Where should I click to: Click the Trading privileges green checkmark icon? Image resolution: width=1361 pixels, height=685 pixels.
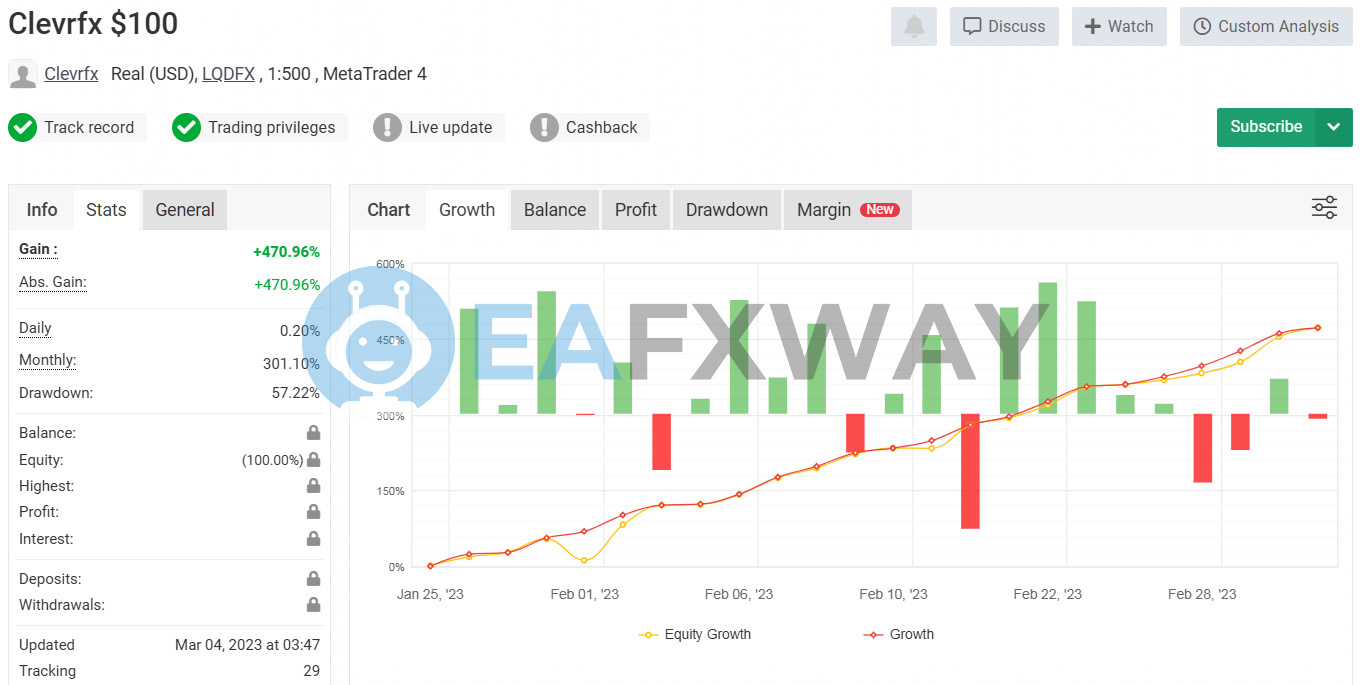pyautogui.click(x=186, y=127)
